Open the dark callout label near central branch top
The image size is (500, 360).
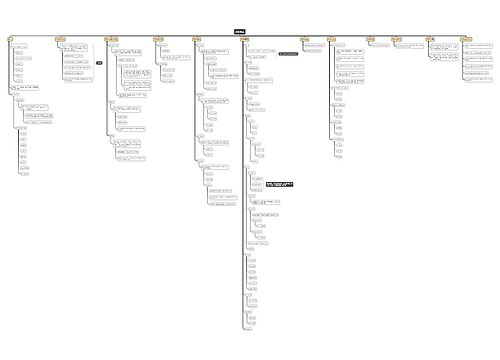coord(288,54)
